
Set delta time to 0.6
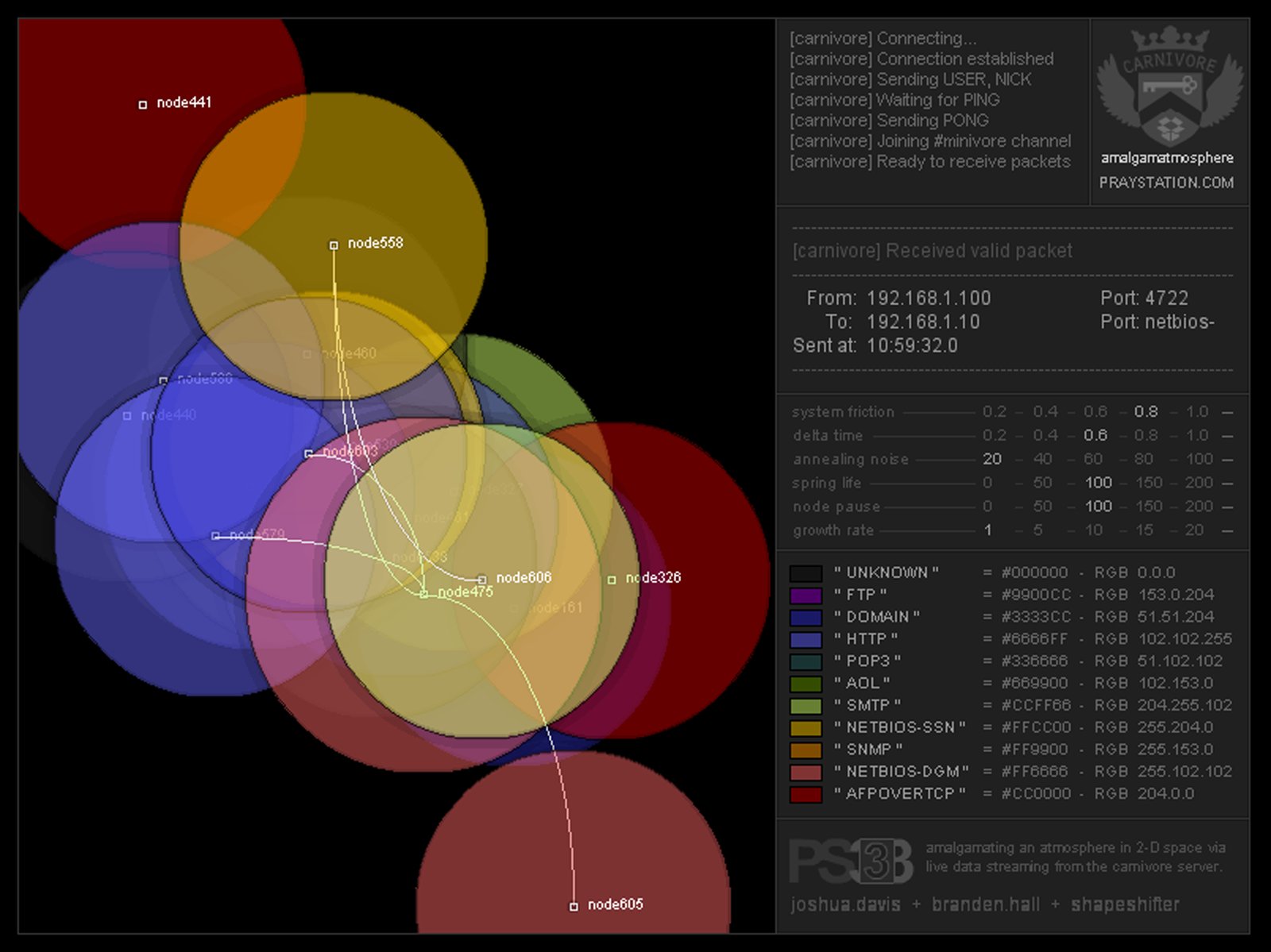[x=1095, y=435]
